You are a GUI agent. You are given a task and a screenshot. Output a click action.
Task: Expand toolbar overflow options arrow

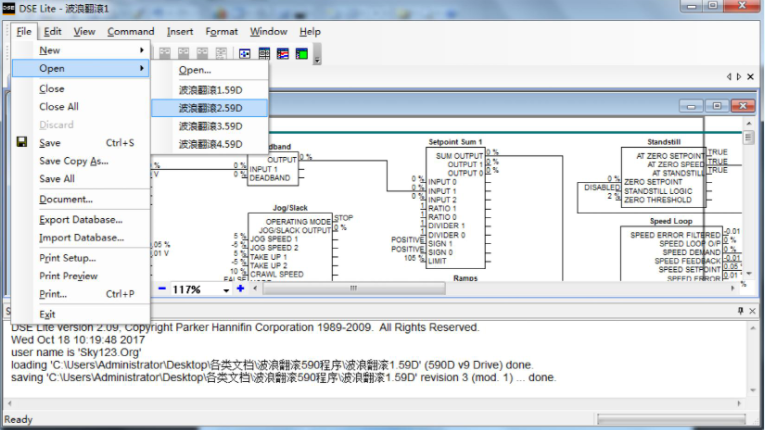317,56
